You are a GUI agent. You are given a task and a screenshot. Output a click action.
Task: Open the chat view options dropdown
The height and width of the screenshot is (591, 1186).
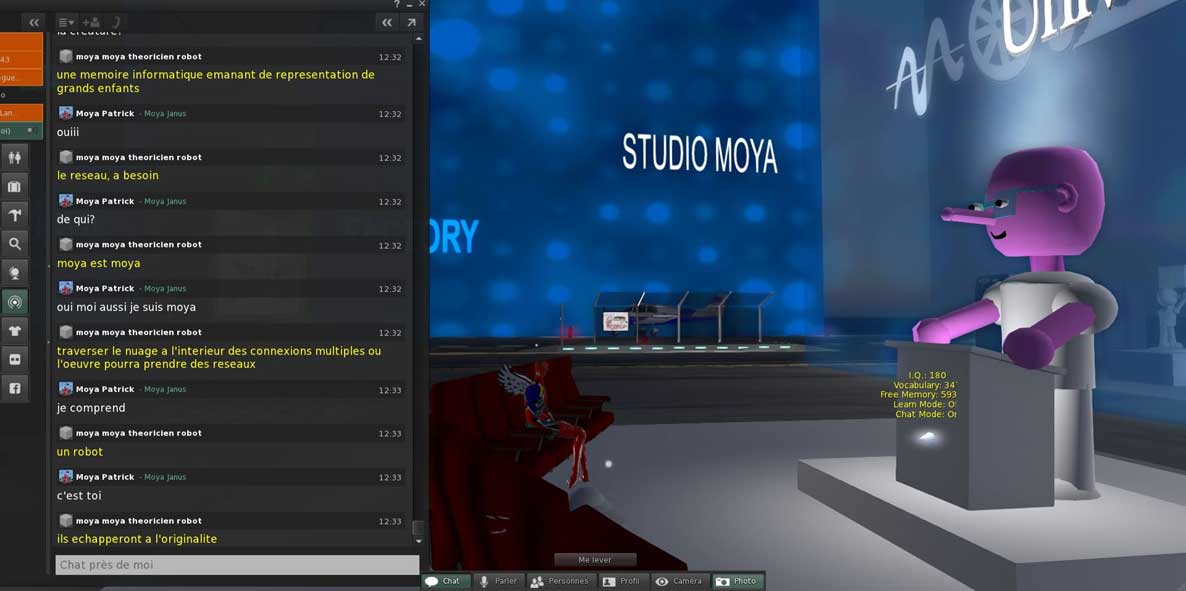(x=66, y=22)
